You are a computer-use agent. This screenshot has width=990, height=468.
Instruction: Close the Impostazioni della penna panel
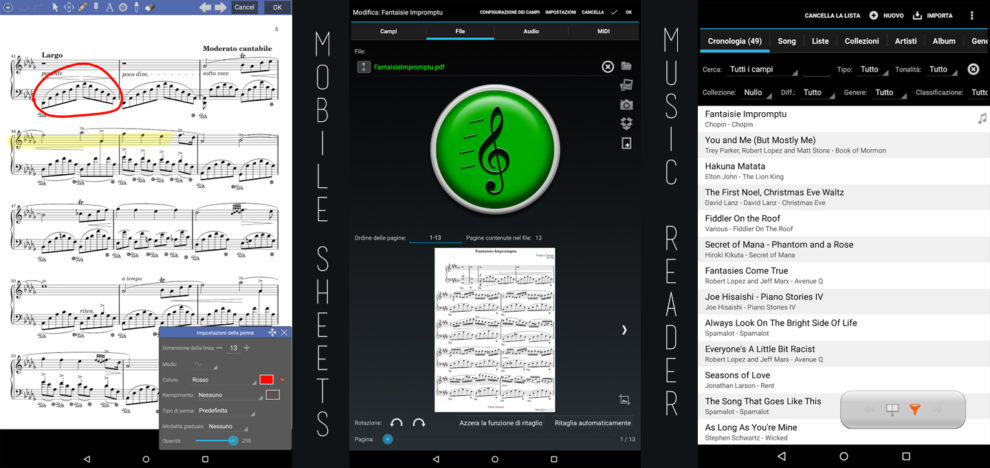[284, 332]
